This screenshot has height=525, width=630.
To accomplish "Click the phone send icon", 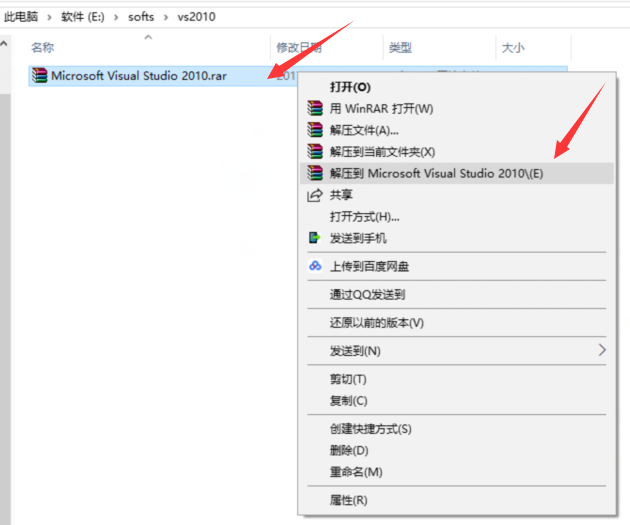I will coord(315,238).
